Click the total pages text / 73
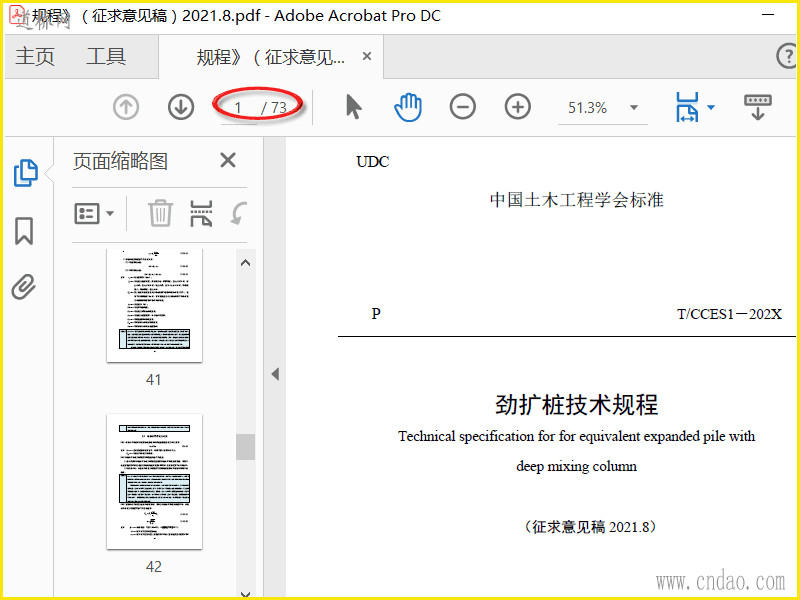This screenshot has width=800, height=600. [274, 108]
